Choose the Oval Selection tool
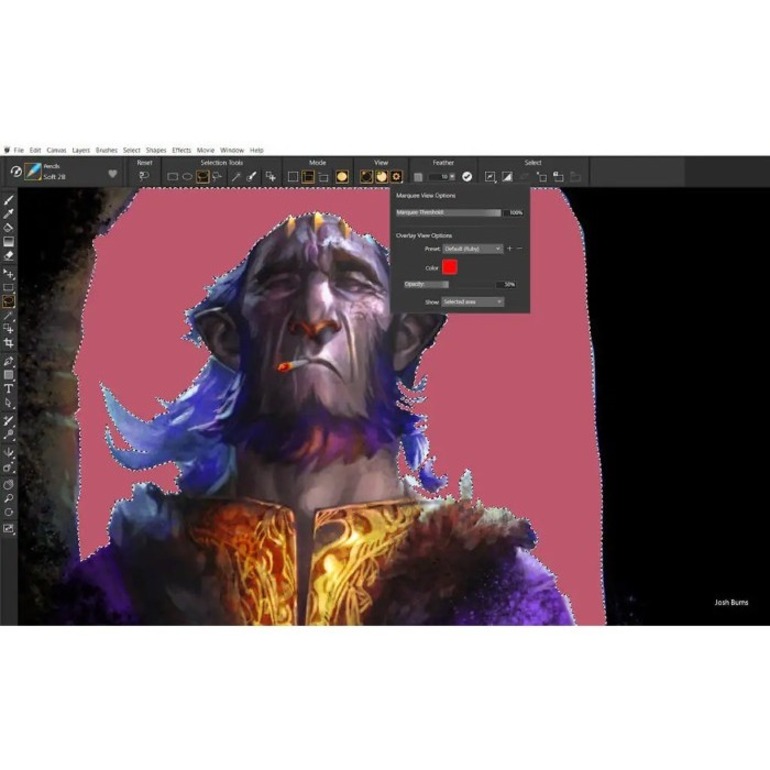The width and height of the screenshot is (770, 770). (x=187, y=176)
